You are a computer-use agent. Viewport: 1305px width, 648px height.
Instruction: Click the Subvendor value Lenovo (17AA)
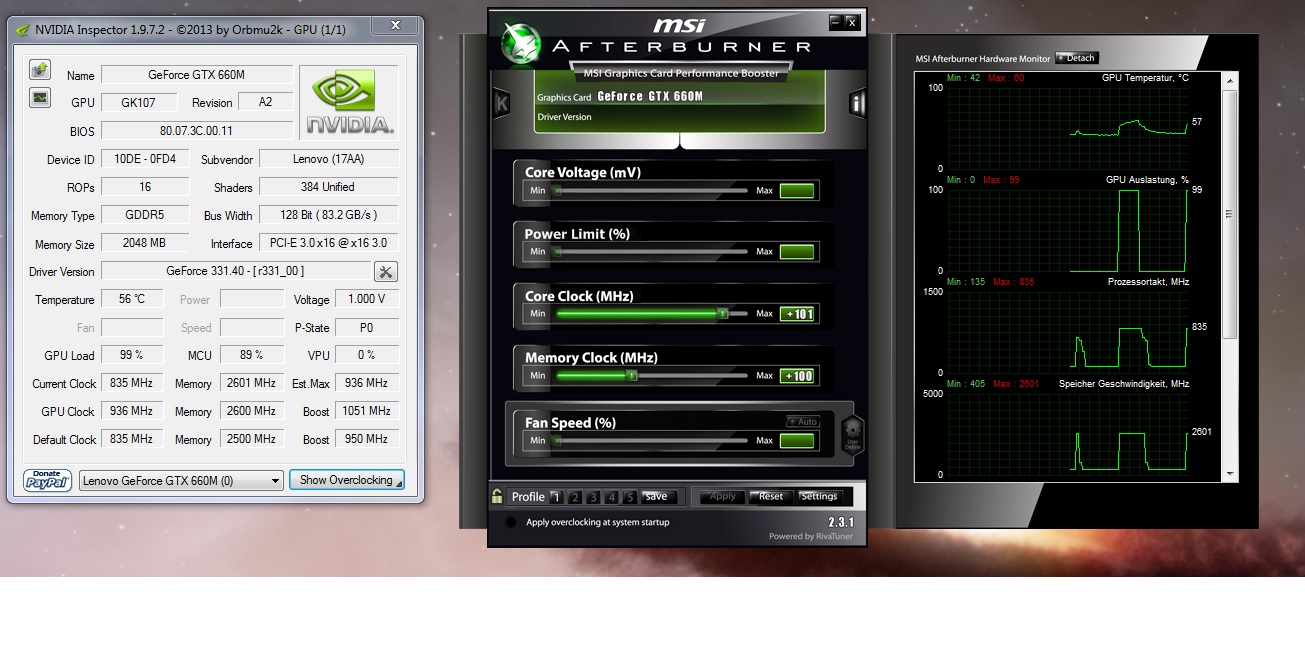coord(329,158)
